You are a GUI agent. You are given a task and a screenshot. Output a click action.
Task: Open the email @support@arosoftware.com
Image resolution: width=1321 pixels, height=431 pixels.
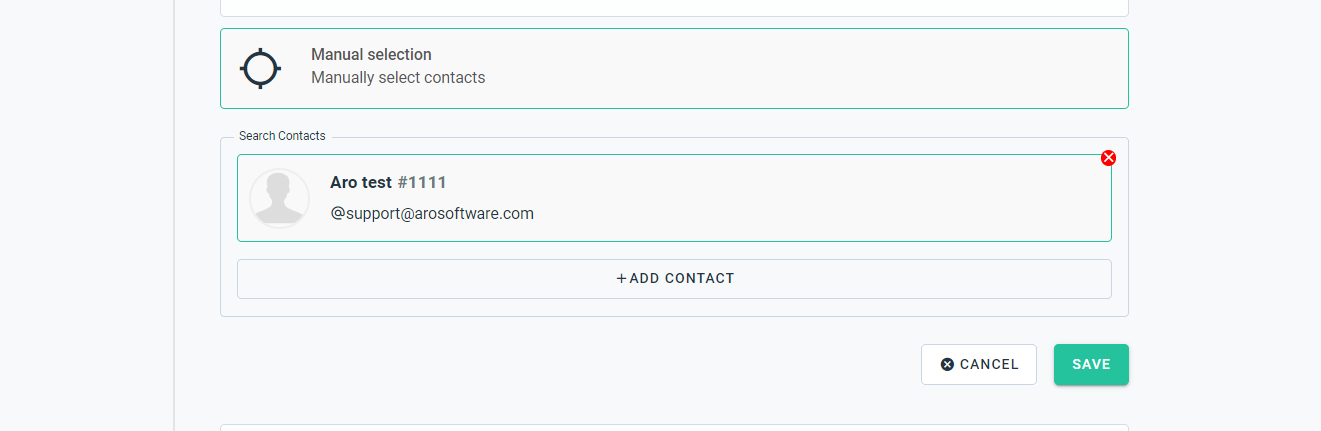tap(432, 213)
